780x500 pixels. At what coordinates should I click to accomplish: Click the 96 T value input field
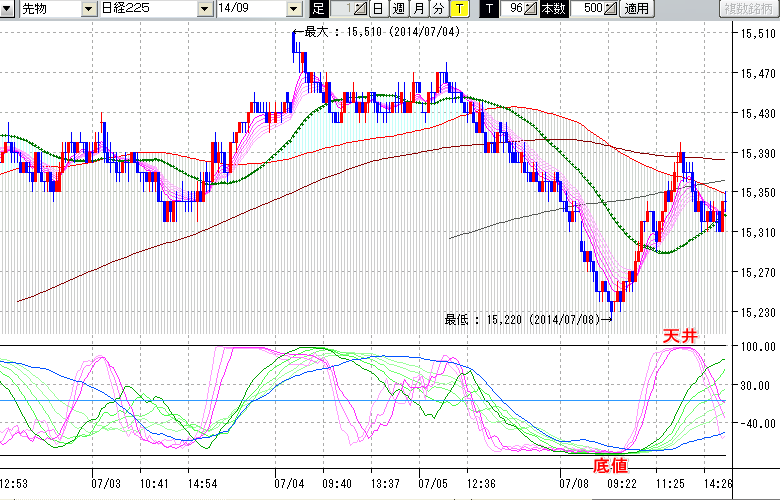pos(514,9)
